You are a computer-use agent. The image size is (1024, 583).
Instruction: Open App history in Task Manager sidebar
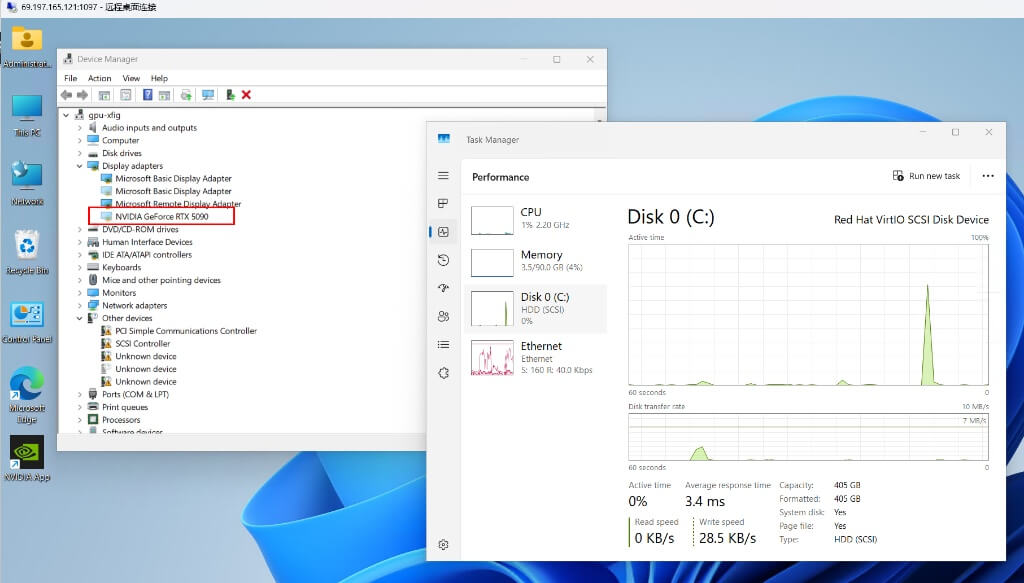pyautogui.click(x=443, y=260)
